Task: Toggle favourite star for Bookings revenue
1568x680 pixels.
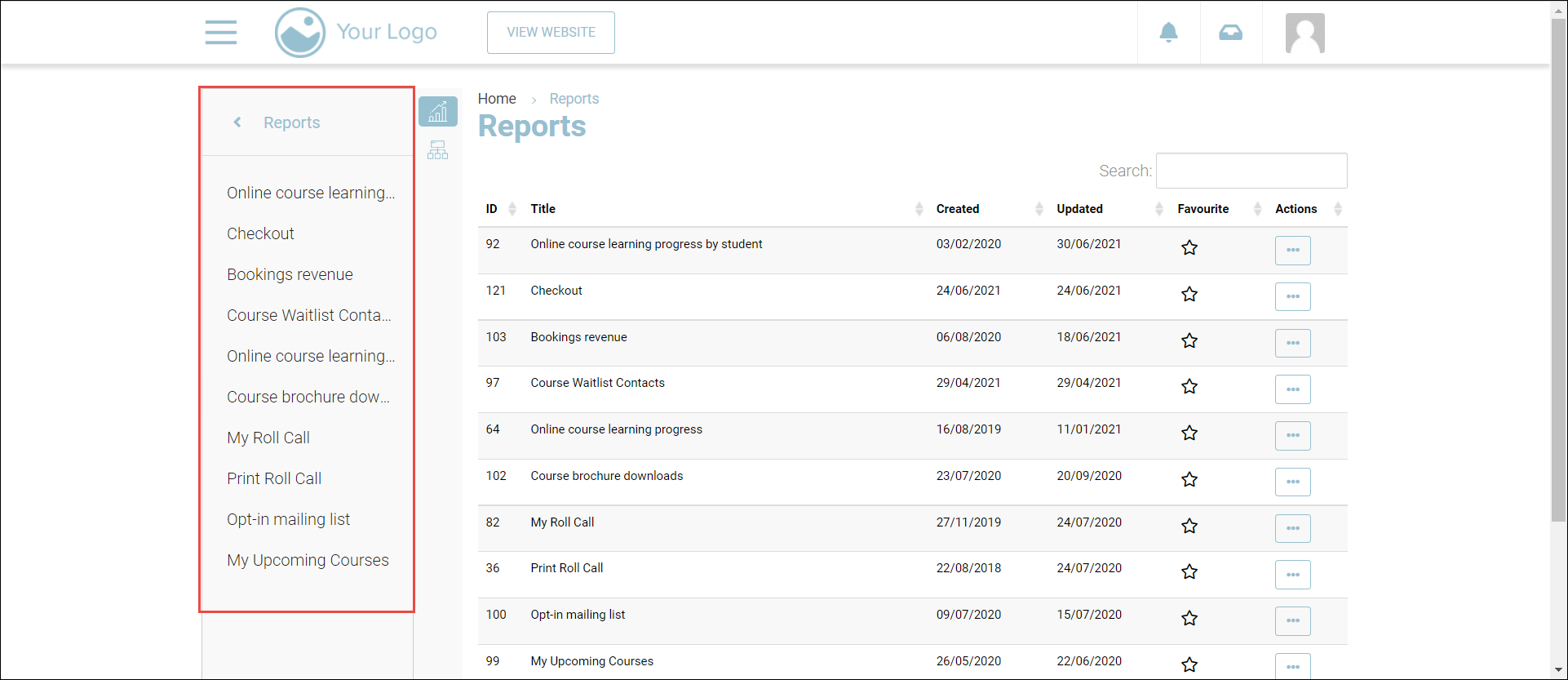Action: (1189, 340)
